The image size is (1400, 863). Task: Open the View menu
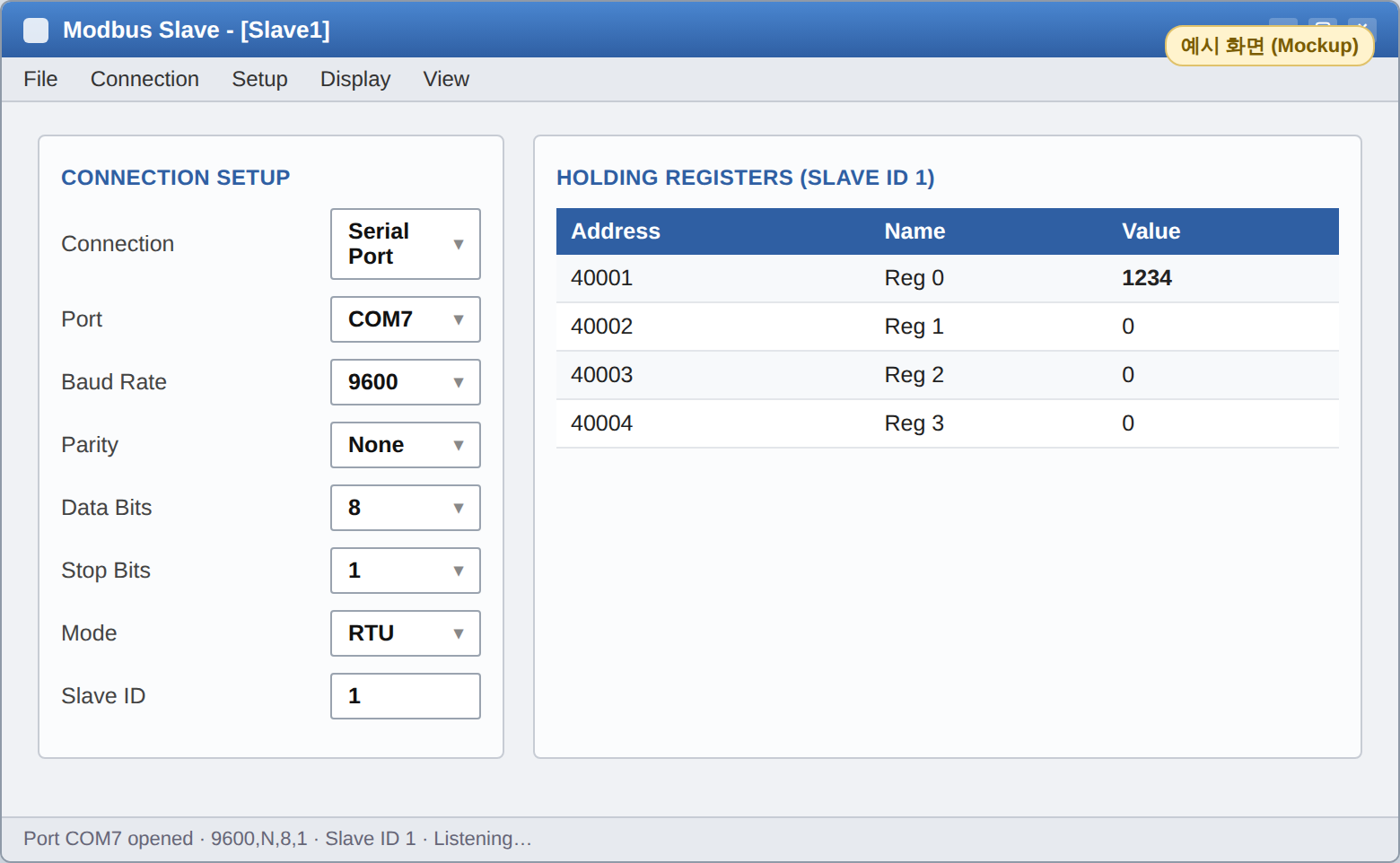click(x=446, y=79)
